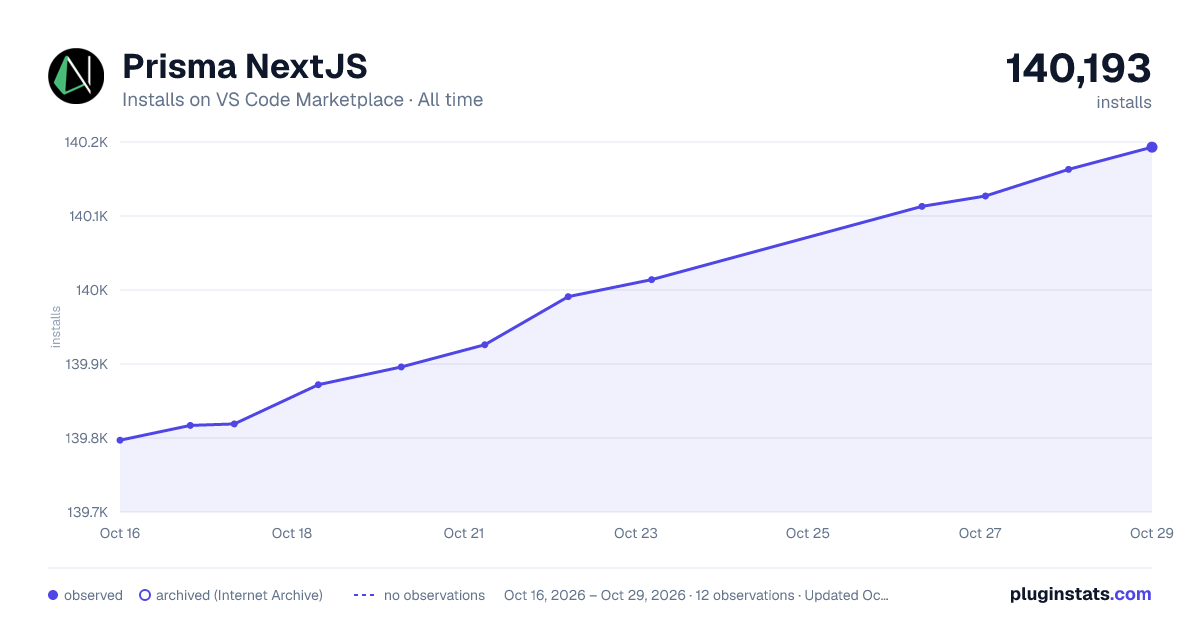
Task: Select the data point just below 140K
Action: 568,296
